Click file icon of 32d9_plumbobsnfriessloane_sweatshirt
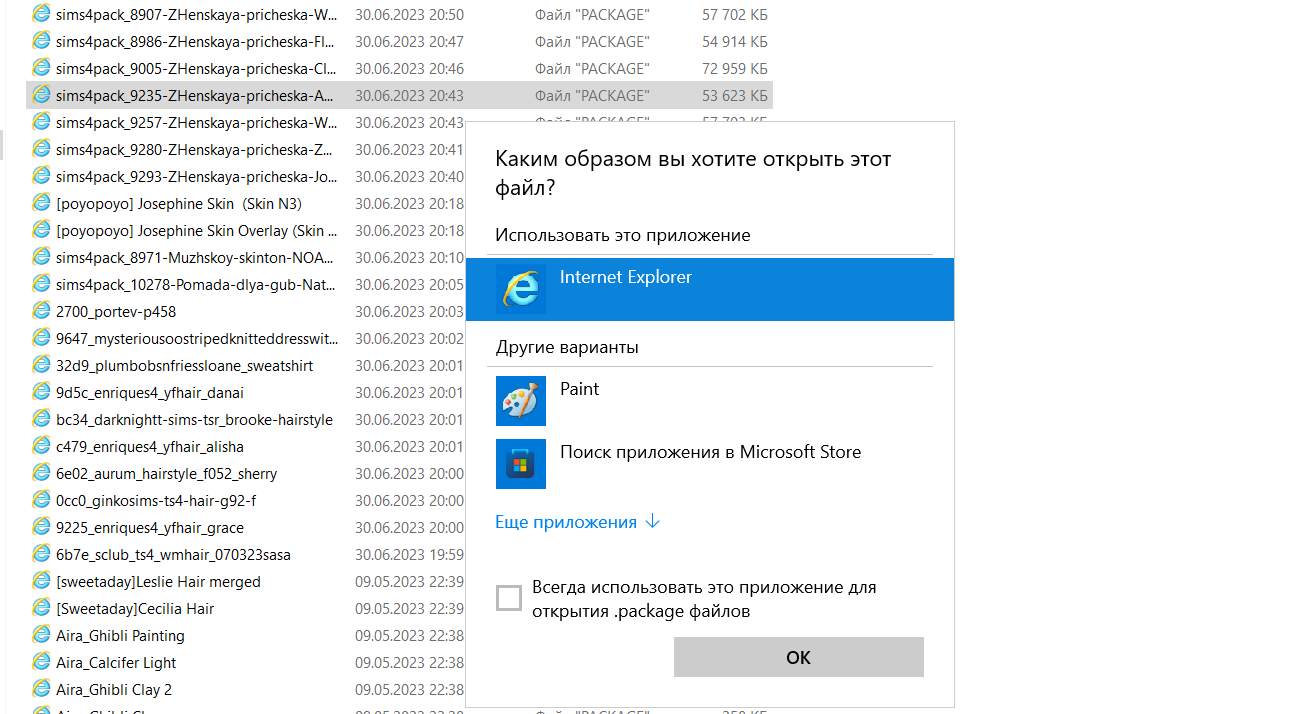Screen dimensions: 1296x714 click(x=41, y=365)
